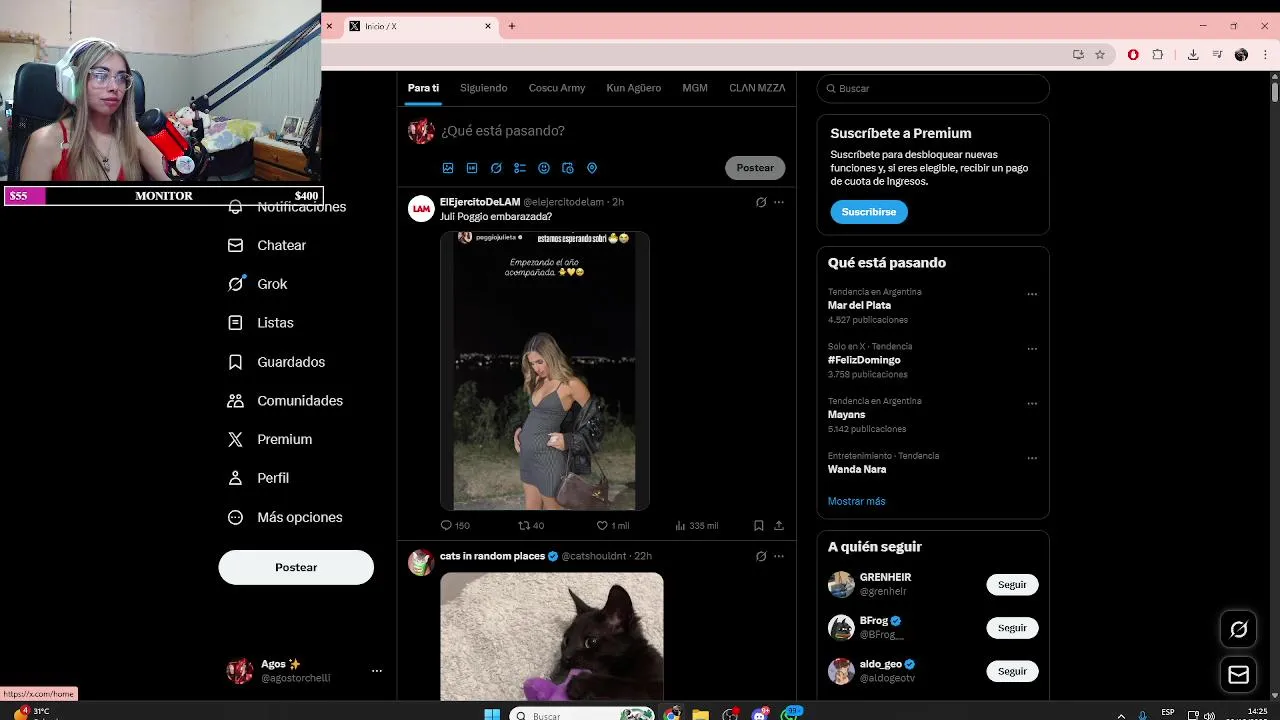This screenshot has height=720, width=1280.
Task: Switch to the Siguiendo tab
Action: pyautogui.click(x=484, y=88)
